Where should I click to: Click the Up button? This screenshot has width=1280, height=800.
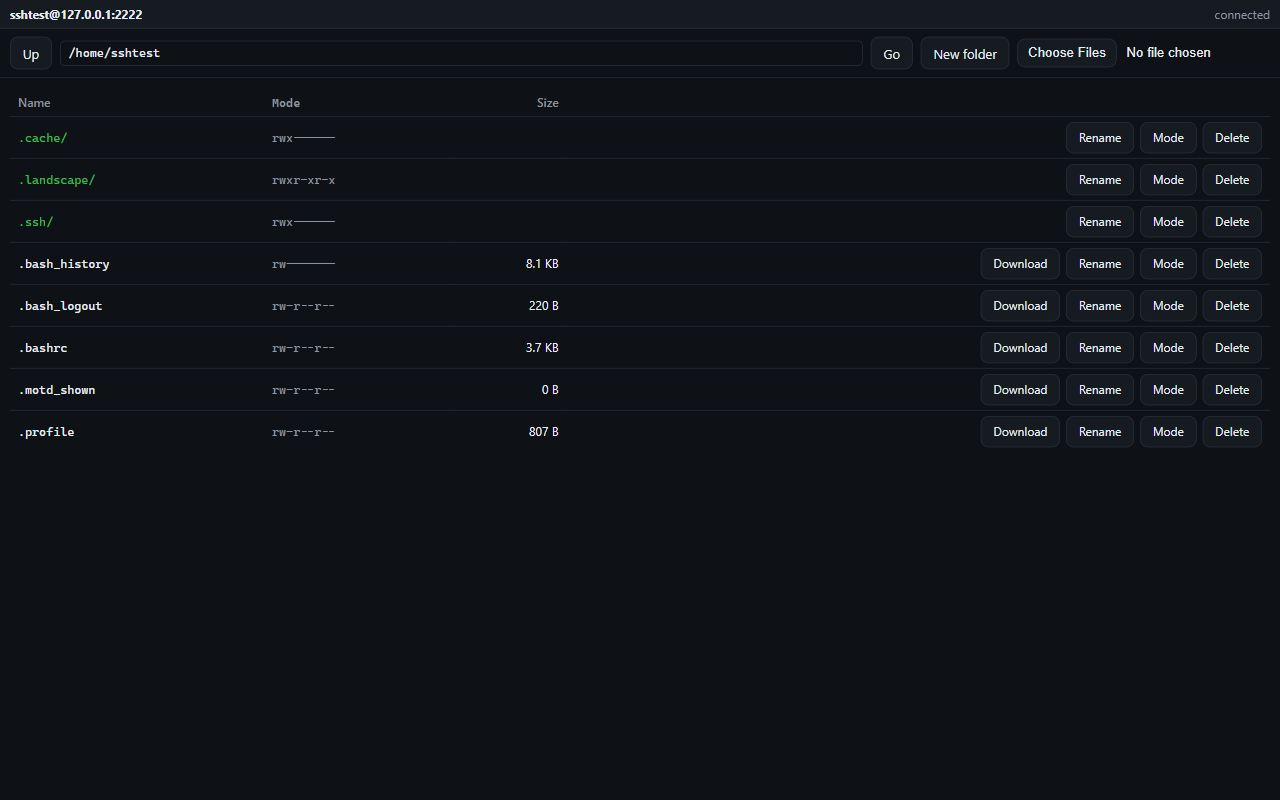(x=31, y=54)
